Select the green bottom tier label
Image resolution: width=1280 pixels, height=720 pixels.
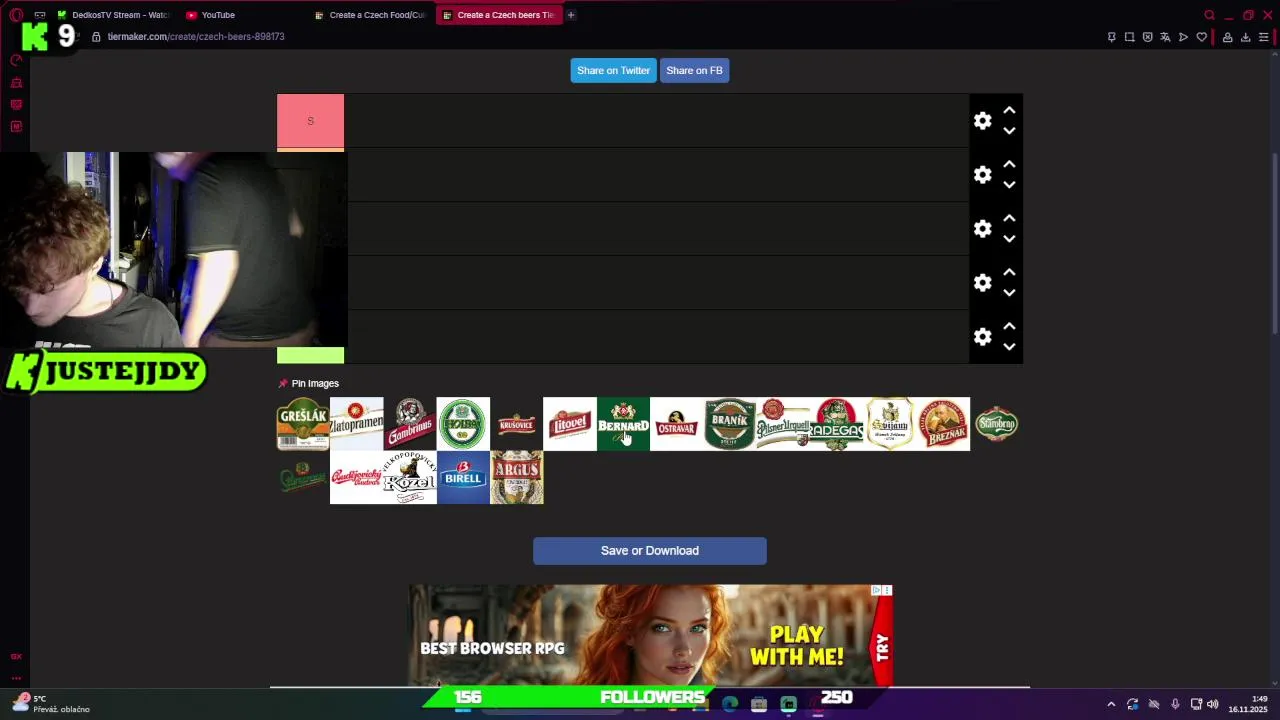click(x=310, y=355)
